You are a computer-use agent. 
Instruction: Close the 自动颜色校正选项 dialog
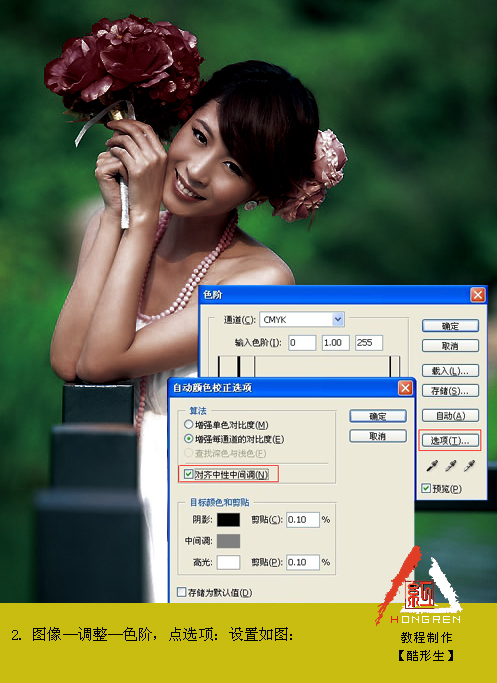pyautogui.click(x=406, y=388)
